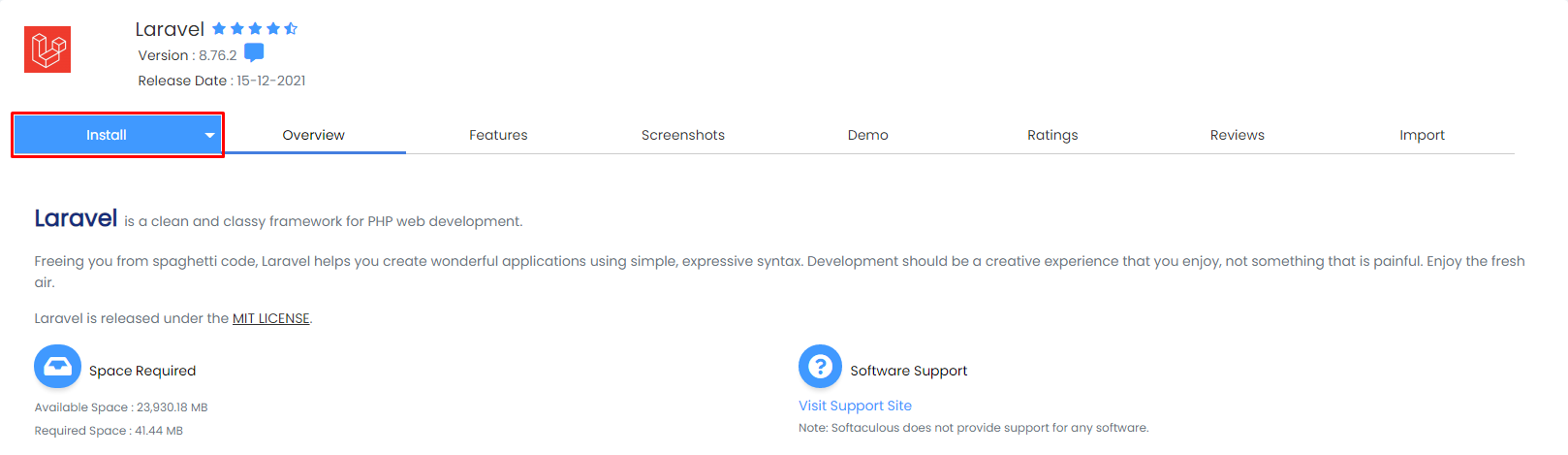Click the Laravel title heading
1568x455 pixels.
point(170,29)
